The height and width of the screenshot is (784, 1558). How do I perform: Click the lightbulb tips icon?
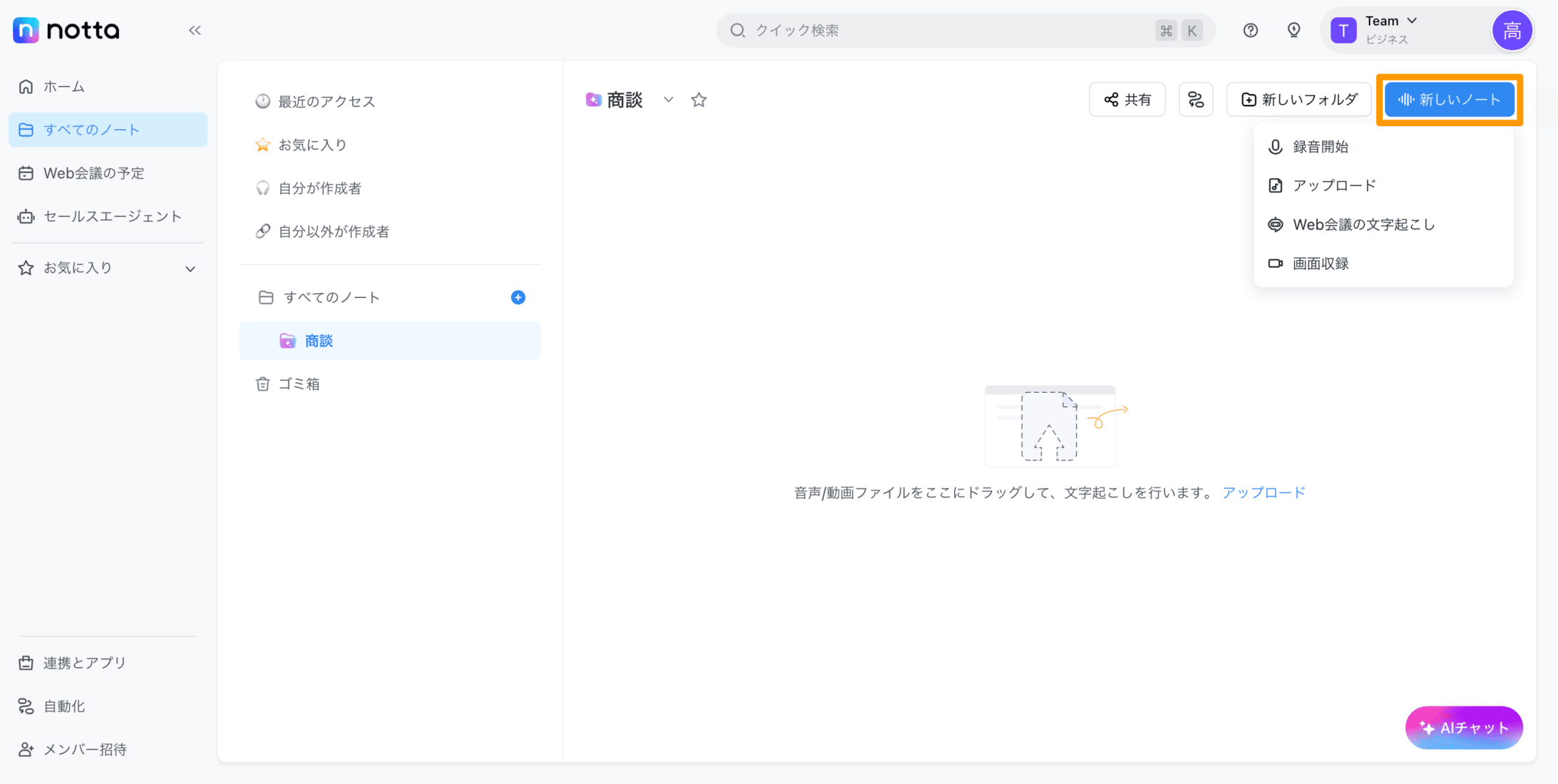[1293, 30]
